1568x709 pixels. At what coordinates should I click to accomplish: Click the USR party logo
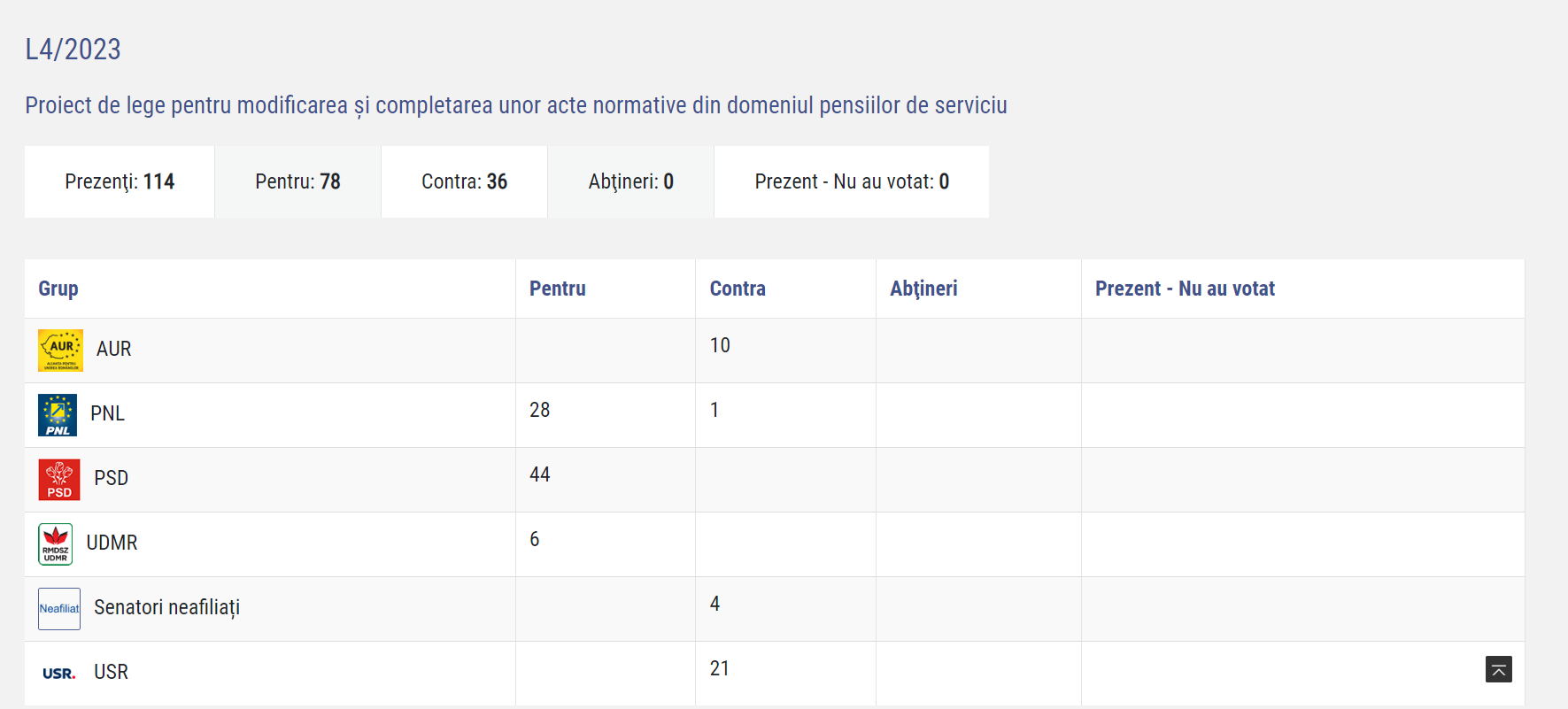pos(59,674)
